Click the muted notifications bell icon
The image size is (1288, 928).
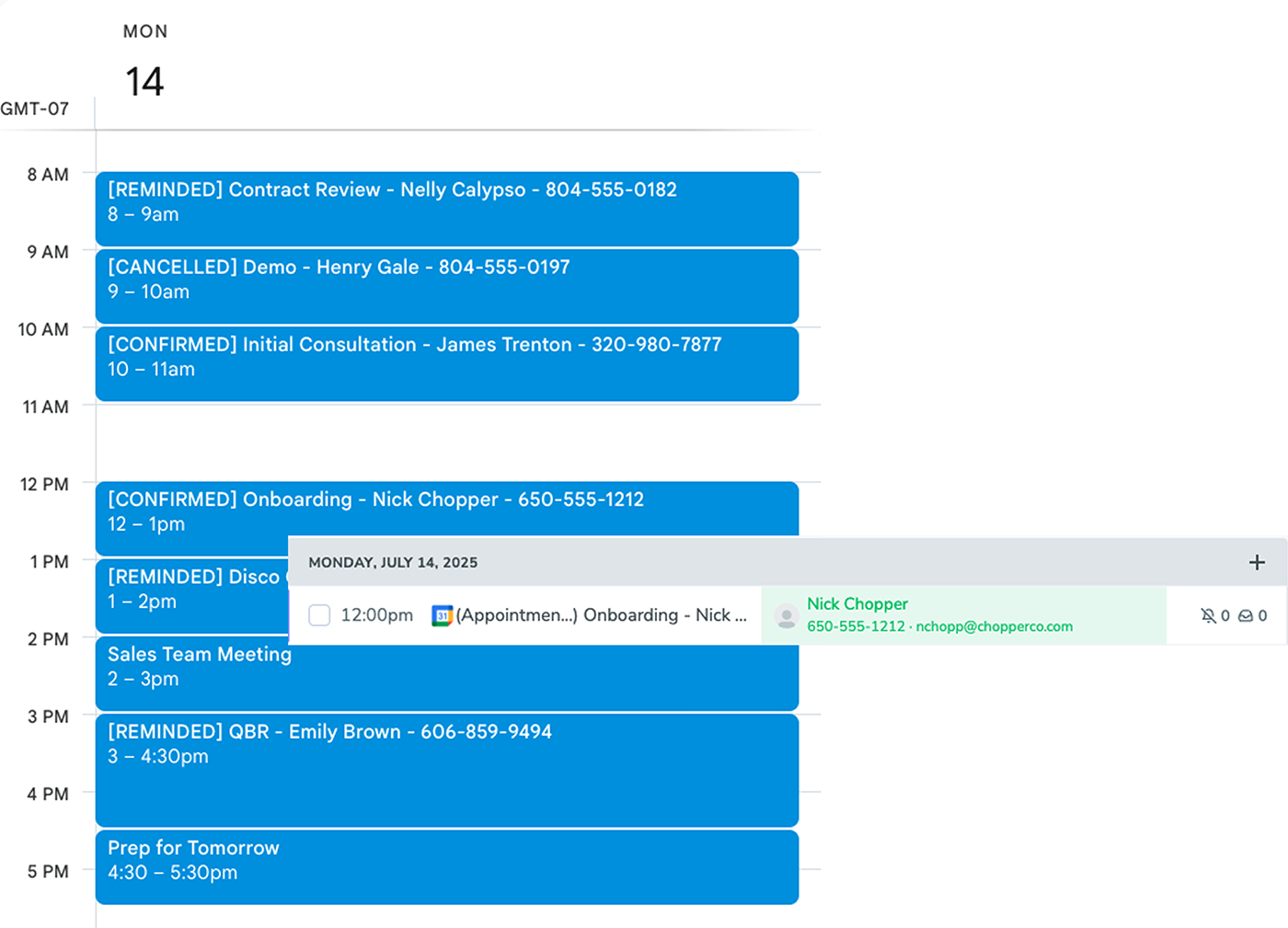tap(1211, 615)
